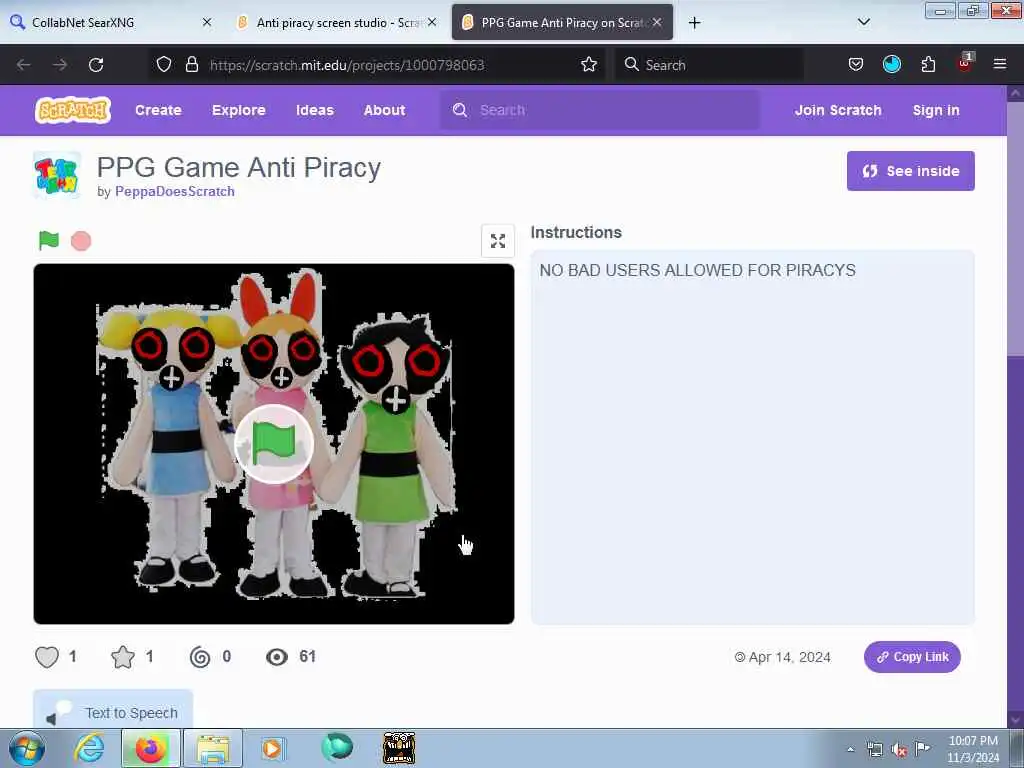Bookmark this page with star
Image resolution: width=1024 pixels, height=768 pixels.
pos(588,64)
